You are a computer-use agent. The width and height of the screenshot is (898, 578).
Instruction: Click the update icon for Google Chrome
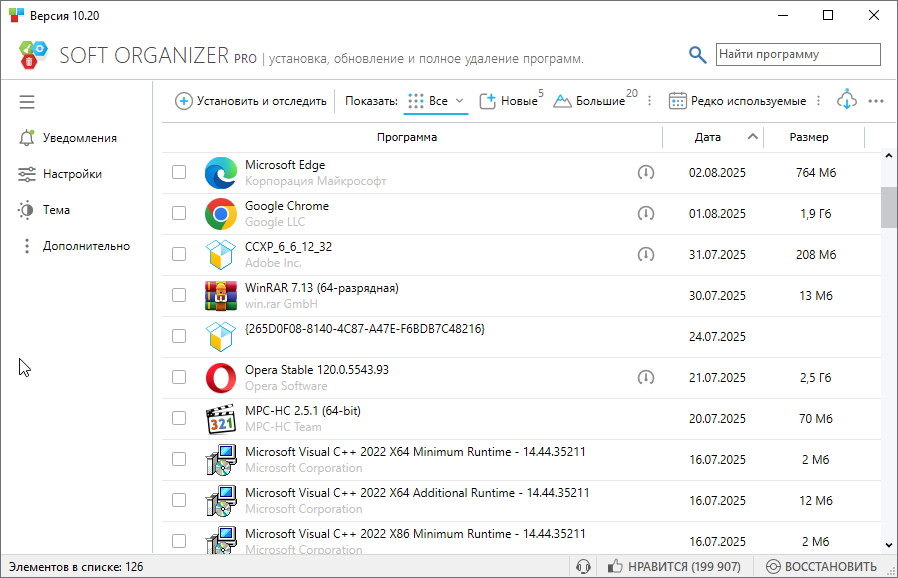(x=645, y=214)
